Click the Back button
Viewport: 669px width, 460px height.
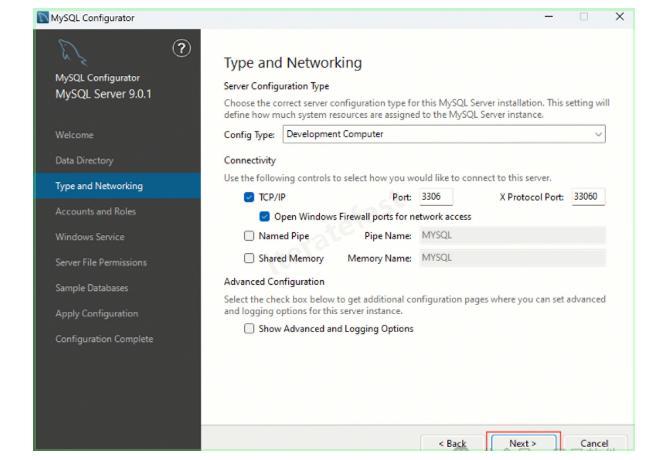[x=452, y=443]
